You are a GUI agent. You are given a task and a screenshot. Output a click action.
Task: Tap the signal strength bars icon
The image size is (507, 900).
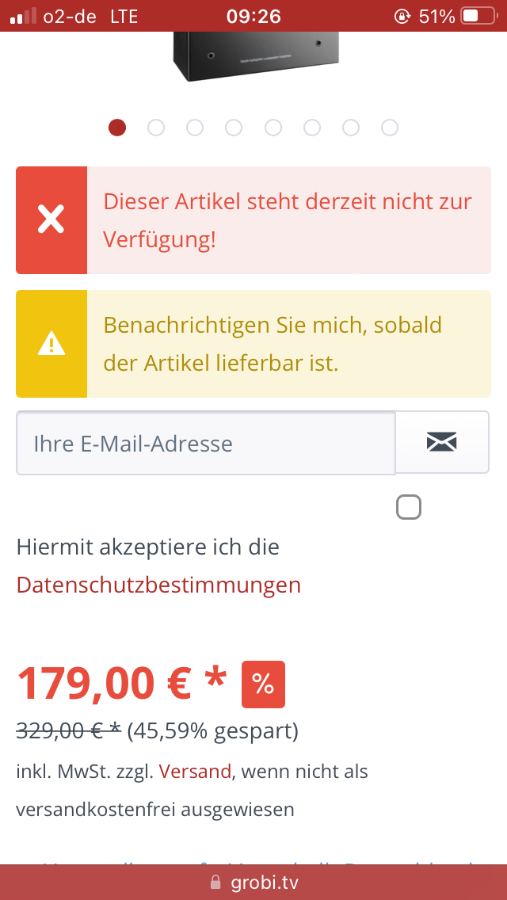click(24, 16)
